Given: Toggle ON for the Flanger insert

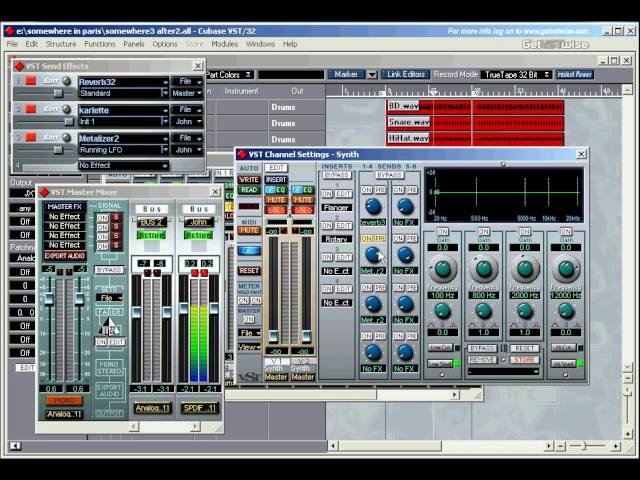Looking at the screenshot, I should 327,193.
